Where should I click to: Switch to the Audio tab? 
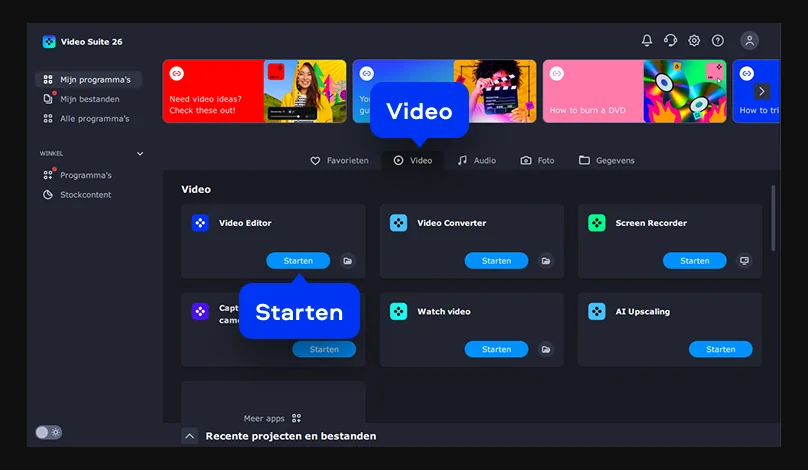(x=477, y=161)
